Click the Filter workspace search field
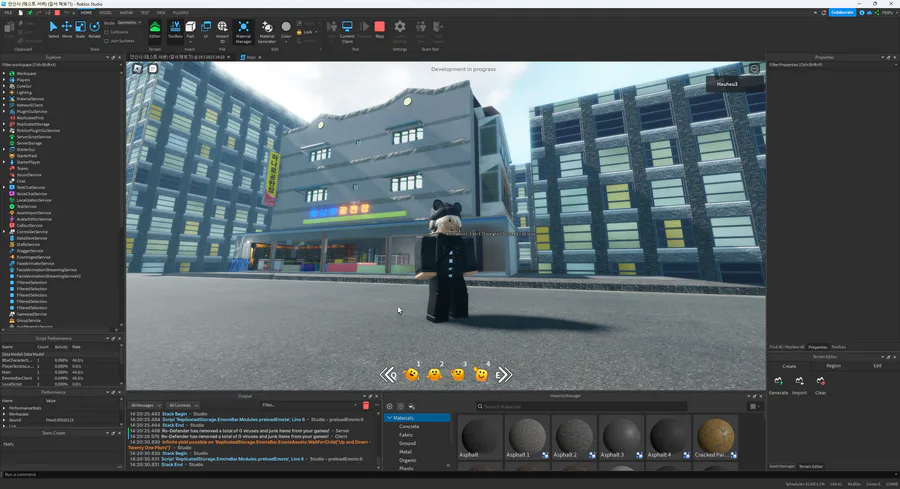Viewport: 900px width, 489px height. 61,65
